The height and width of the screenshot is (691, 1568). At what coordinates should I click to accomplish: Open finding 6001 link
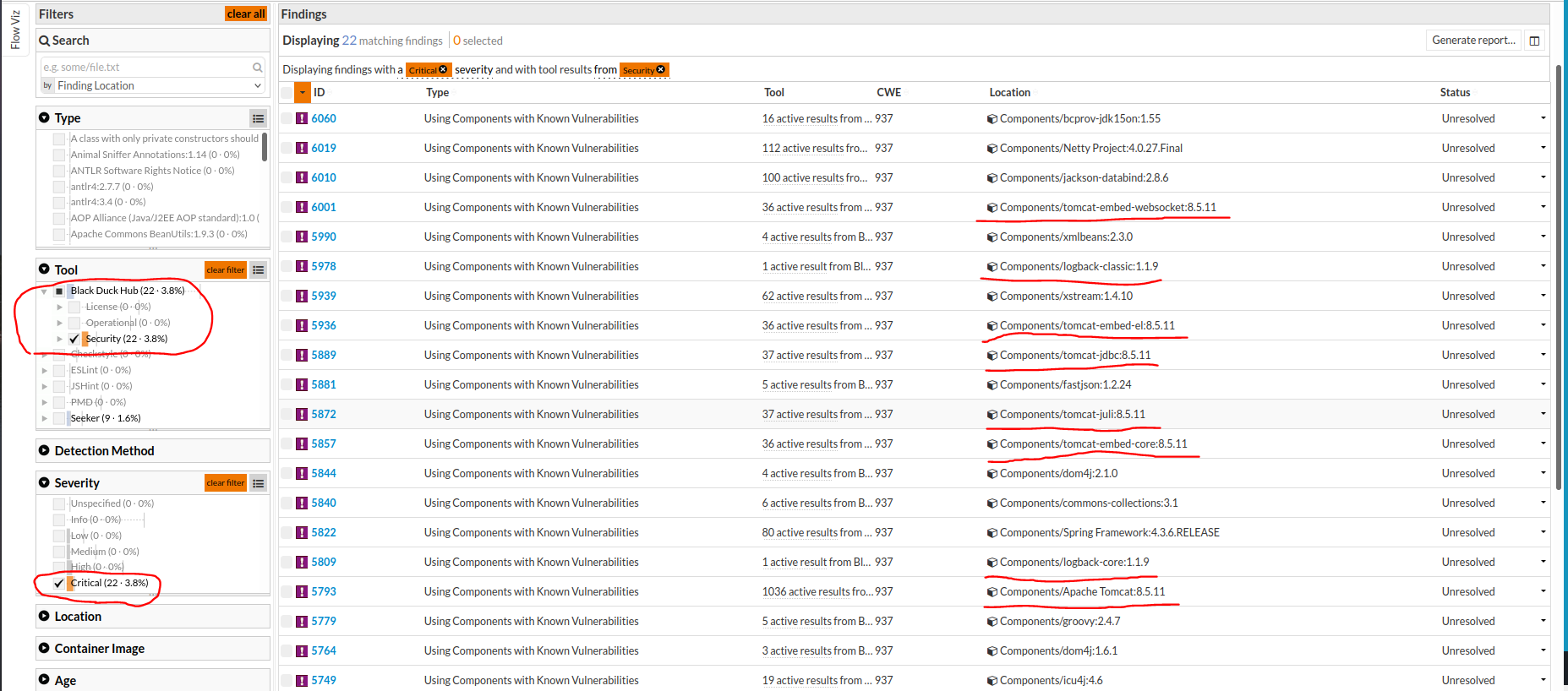pyautogui.click(x=324, y=208)
